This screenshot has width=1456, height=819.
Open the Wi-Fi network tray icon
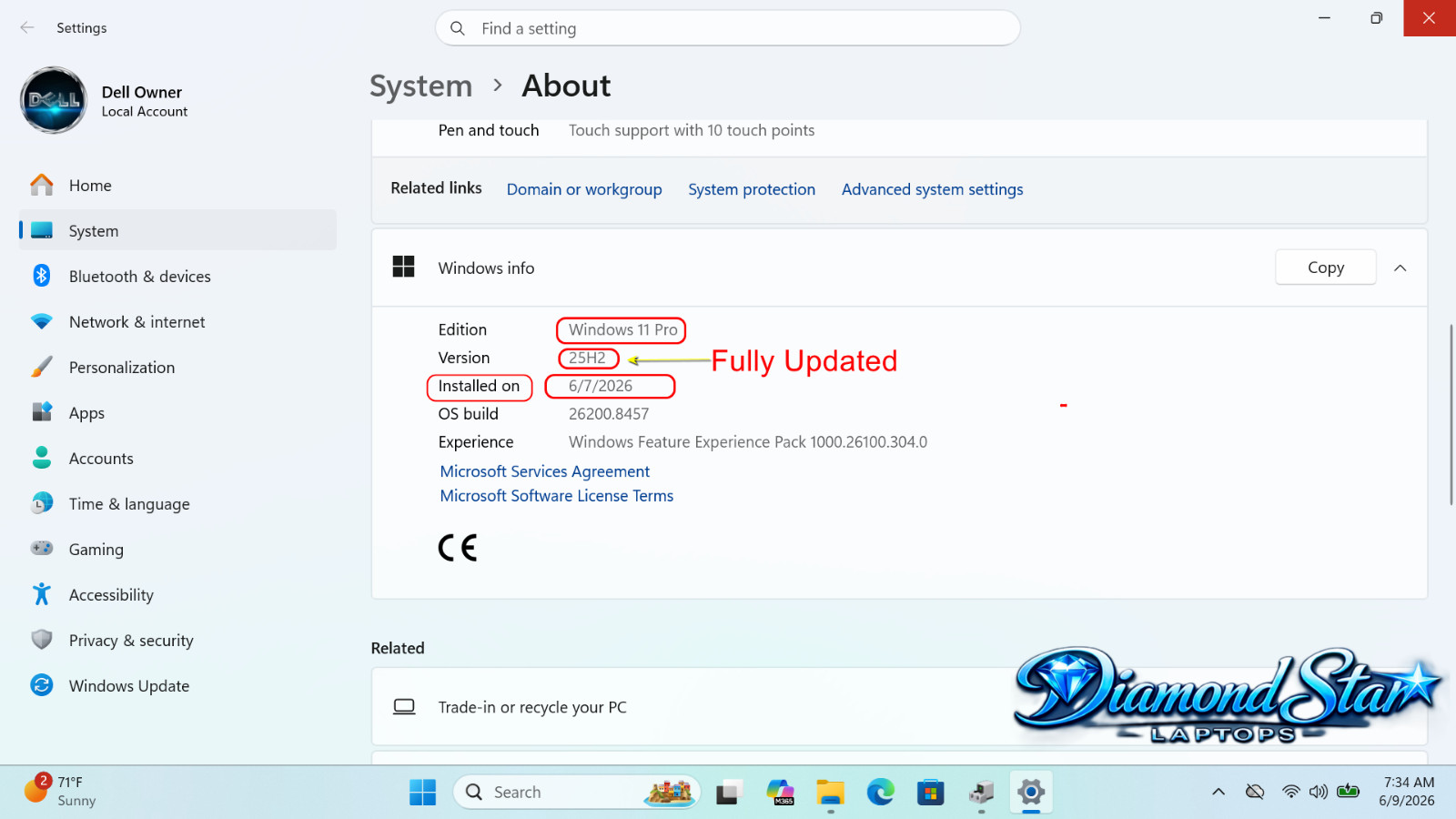pyautogui.click(x=1290, y=792)
